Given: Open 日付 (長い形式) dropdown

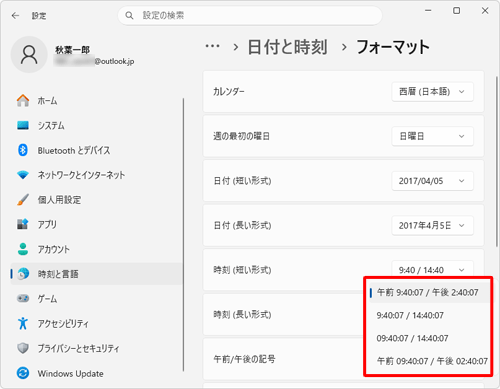Looking at the screenshot, I should 432,225.
